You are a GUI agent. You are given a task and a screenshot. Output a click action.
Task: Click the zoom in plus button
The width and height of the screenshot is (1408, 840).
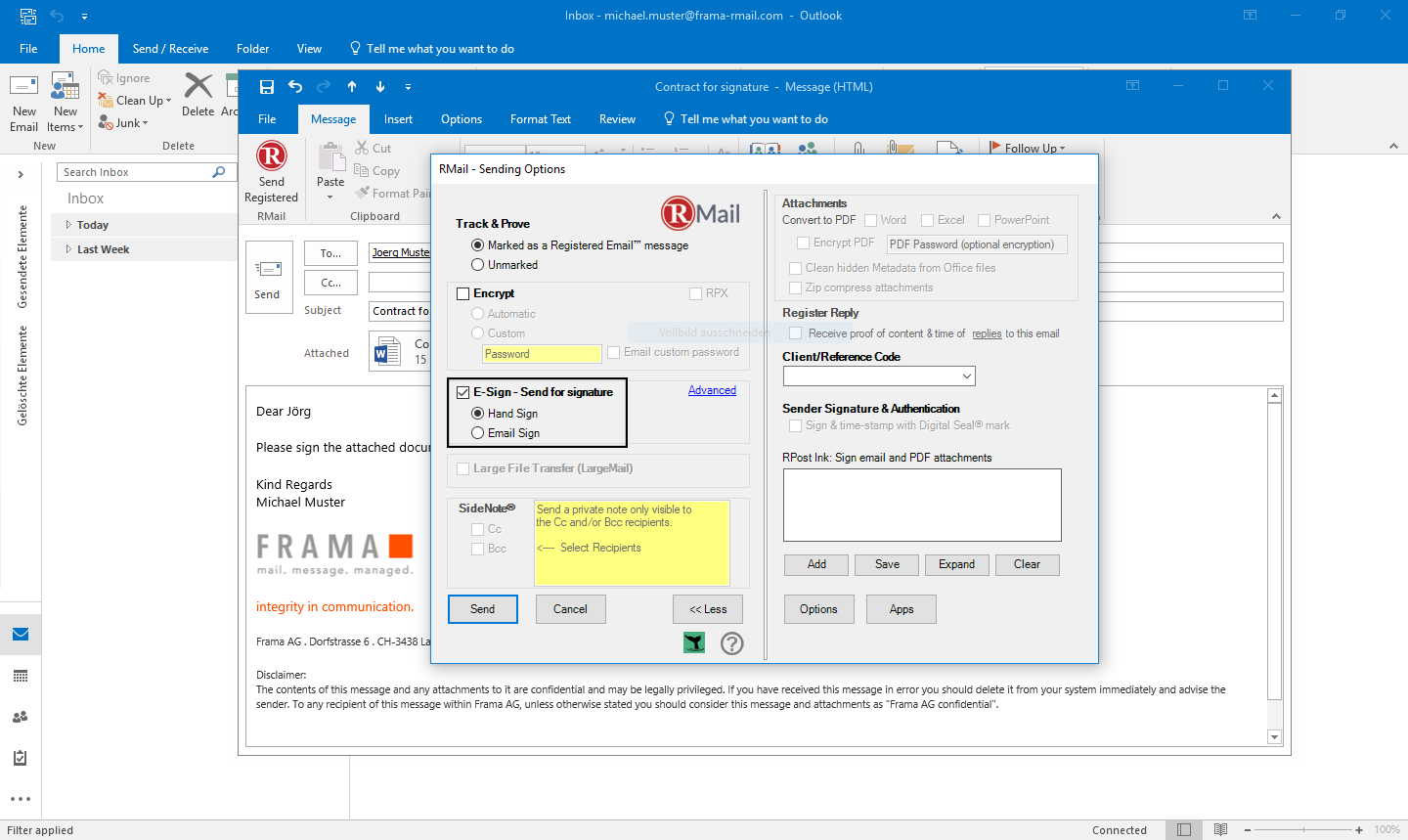coord(1359,830)
